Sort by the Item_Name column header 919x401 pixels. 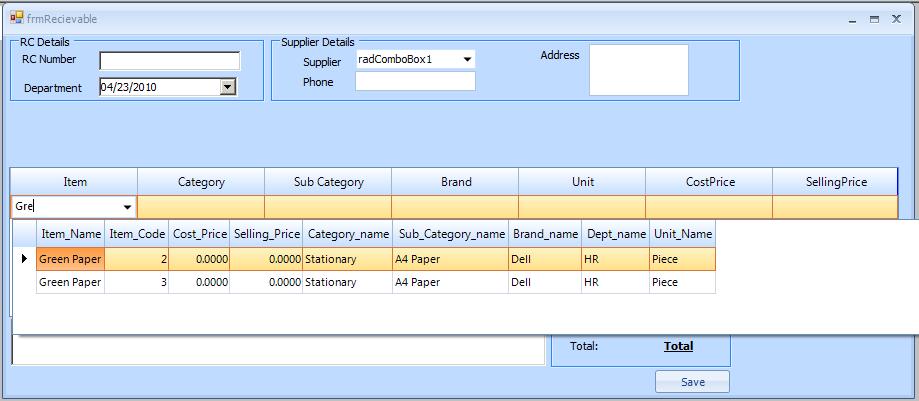[x=71, y=234]
